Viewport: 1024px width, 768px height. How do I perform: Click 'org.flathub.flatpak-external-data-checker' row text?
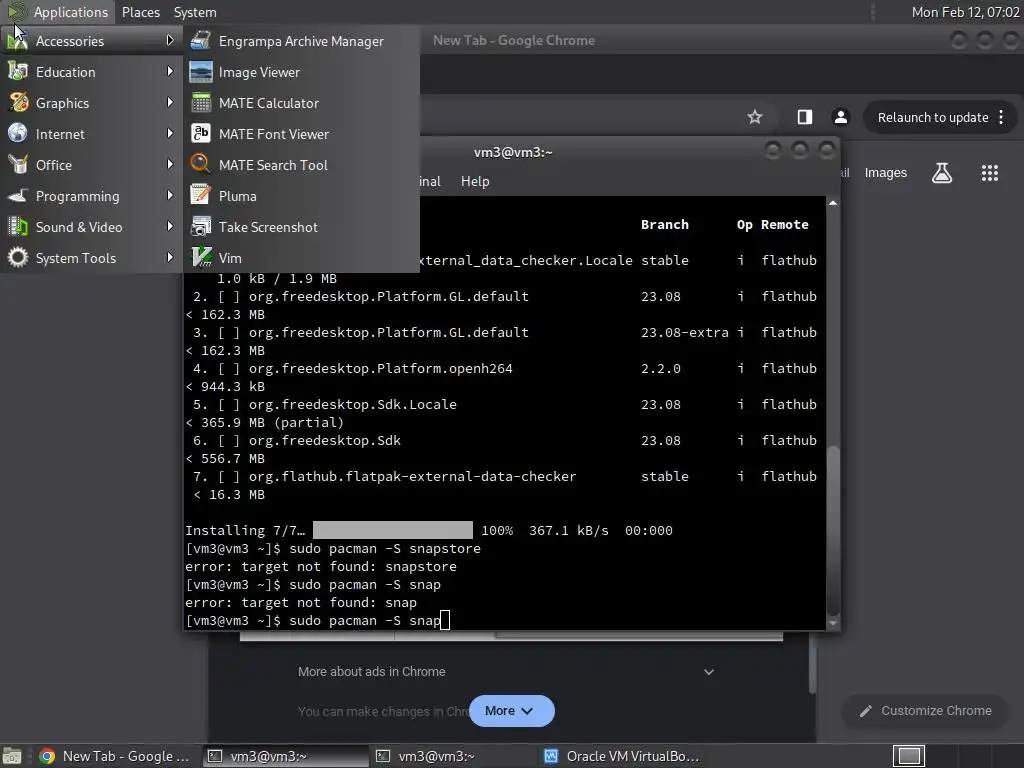(412, 477)
